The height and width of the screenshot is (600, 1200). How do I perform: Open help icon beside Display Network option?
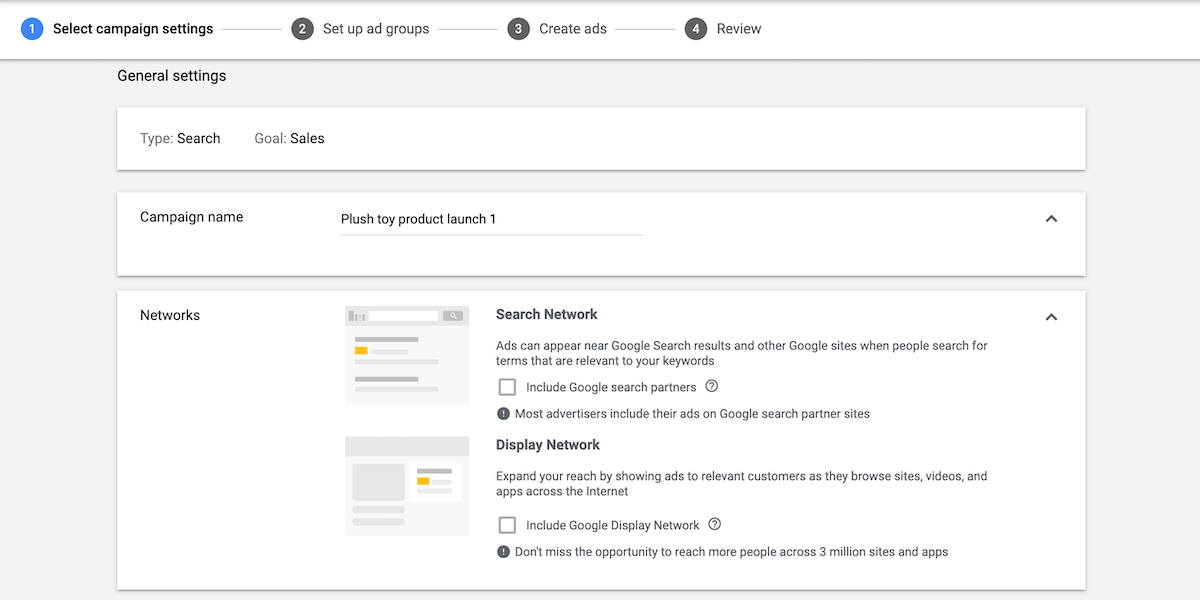click(x=715, y=524)
